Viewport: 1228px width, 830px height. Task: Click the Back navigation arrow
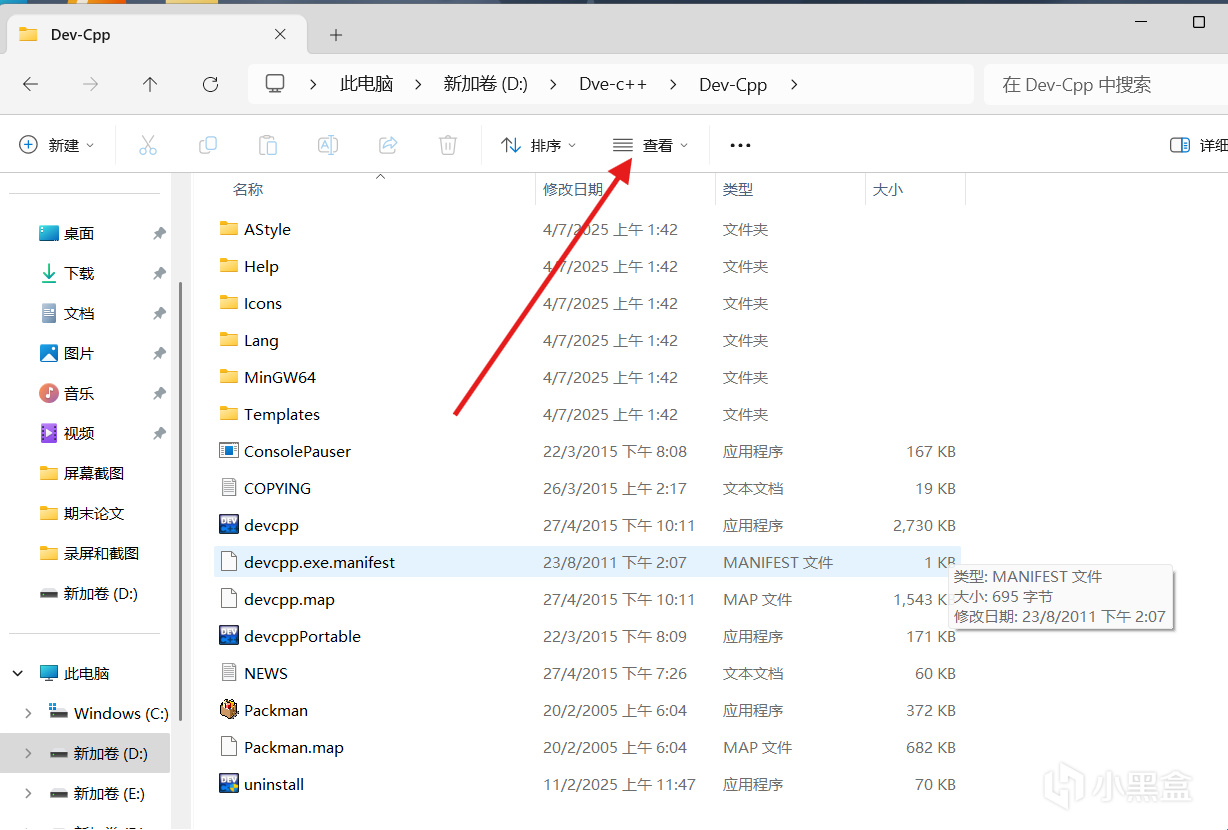(30, 85)
